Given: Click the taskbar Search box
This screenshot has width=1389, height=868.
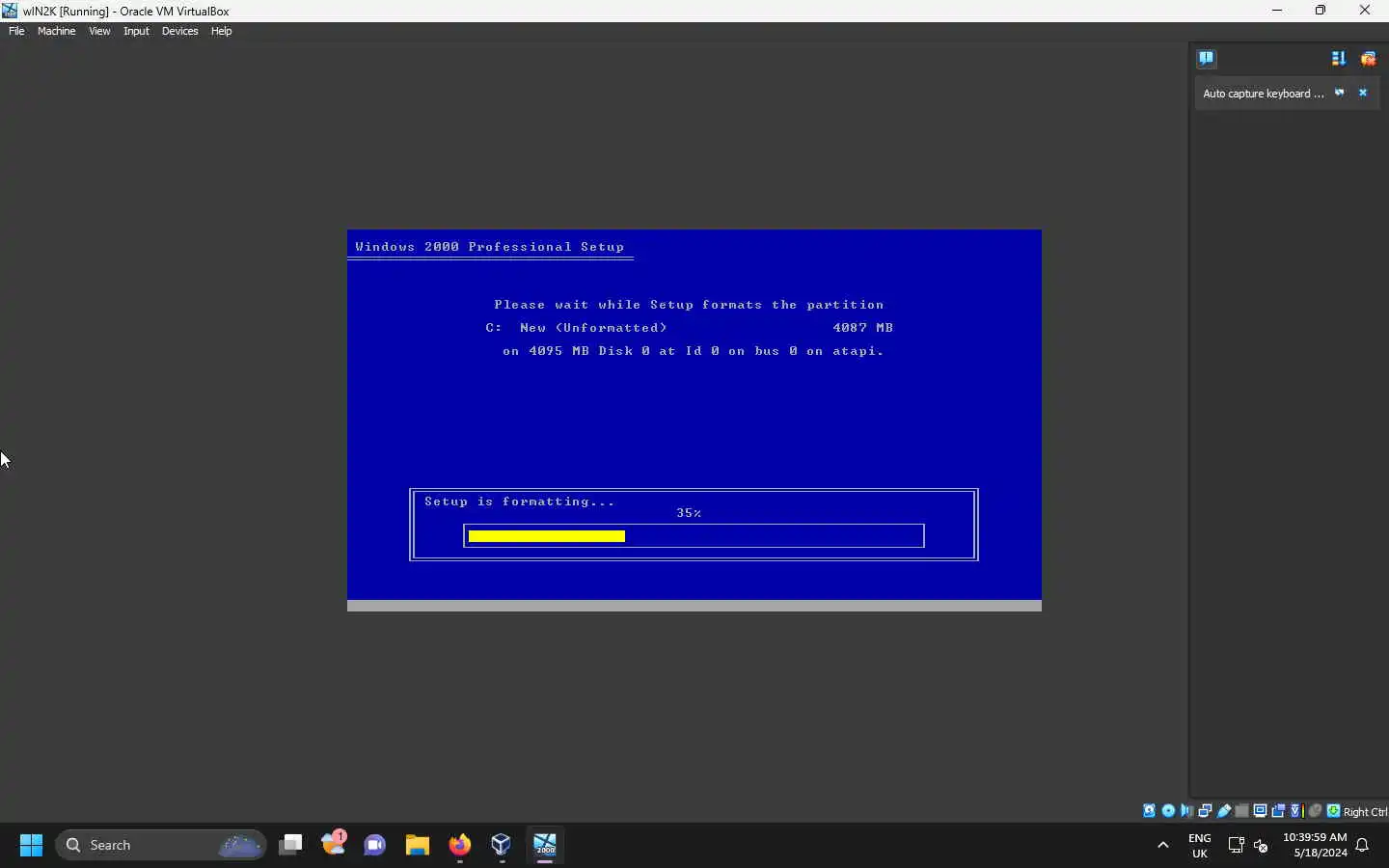Looking at the screenshot, I should tap(161, 845).
